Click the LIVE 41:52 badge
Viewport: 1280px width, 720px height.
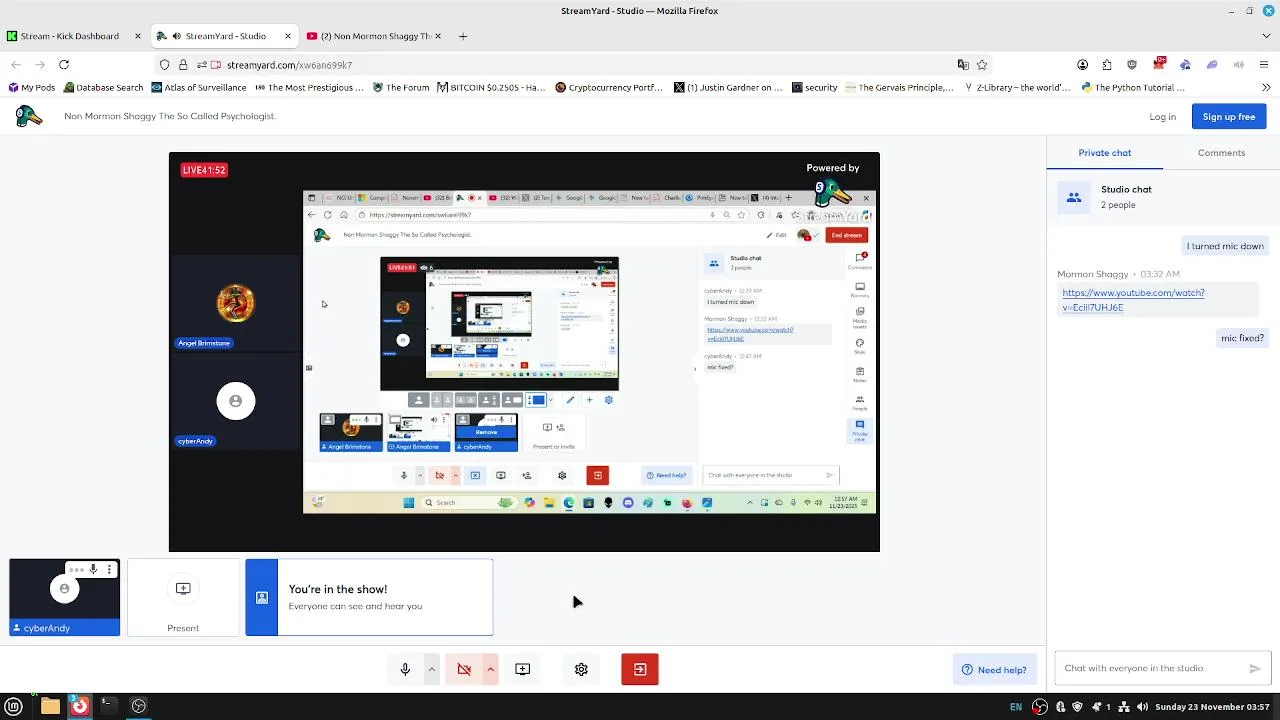tap(204, 170)
